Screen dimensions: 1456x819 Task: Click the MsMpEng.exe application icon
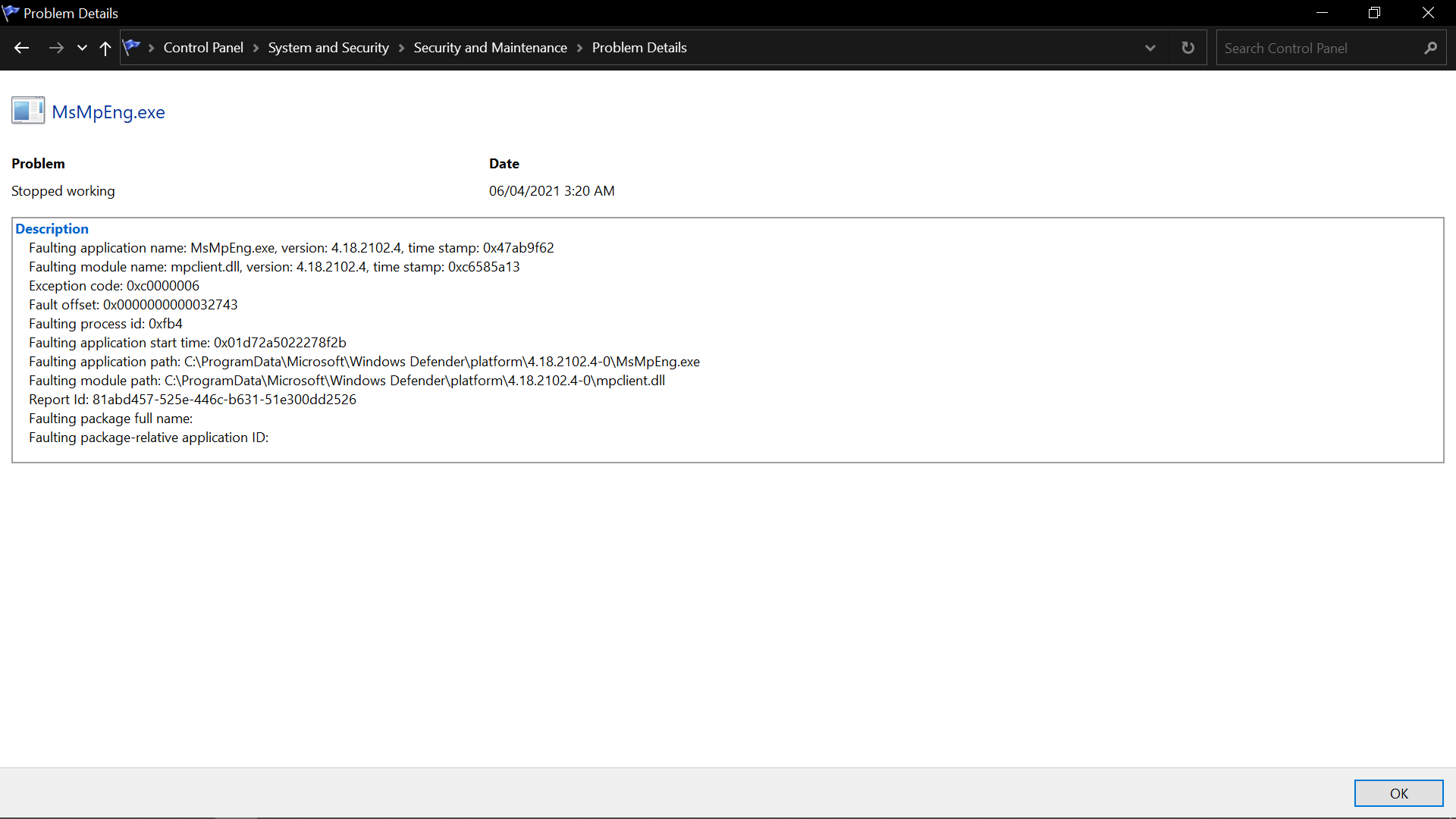(x=28, y=111)
